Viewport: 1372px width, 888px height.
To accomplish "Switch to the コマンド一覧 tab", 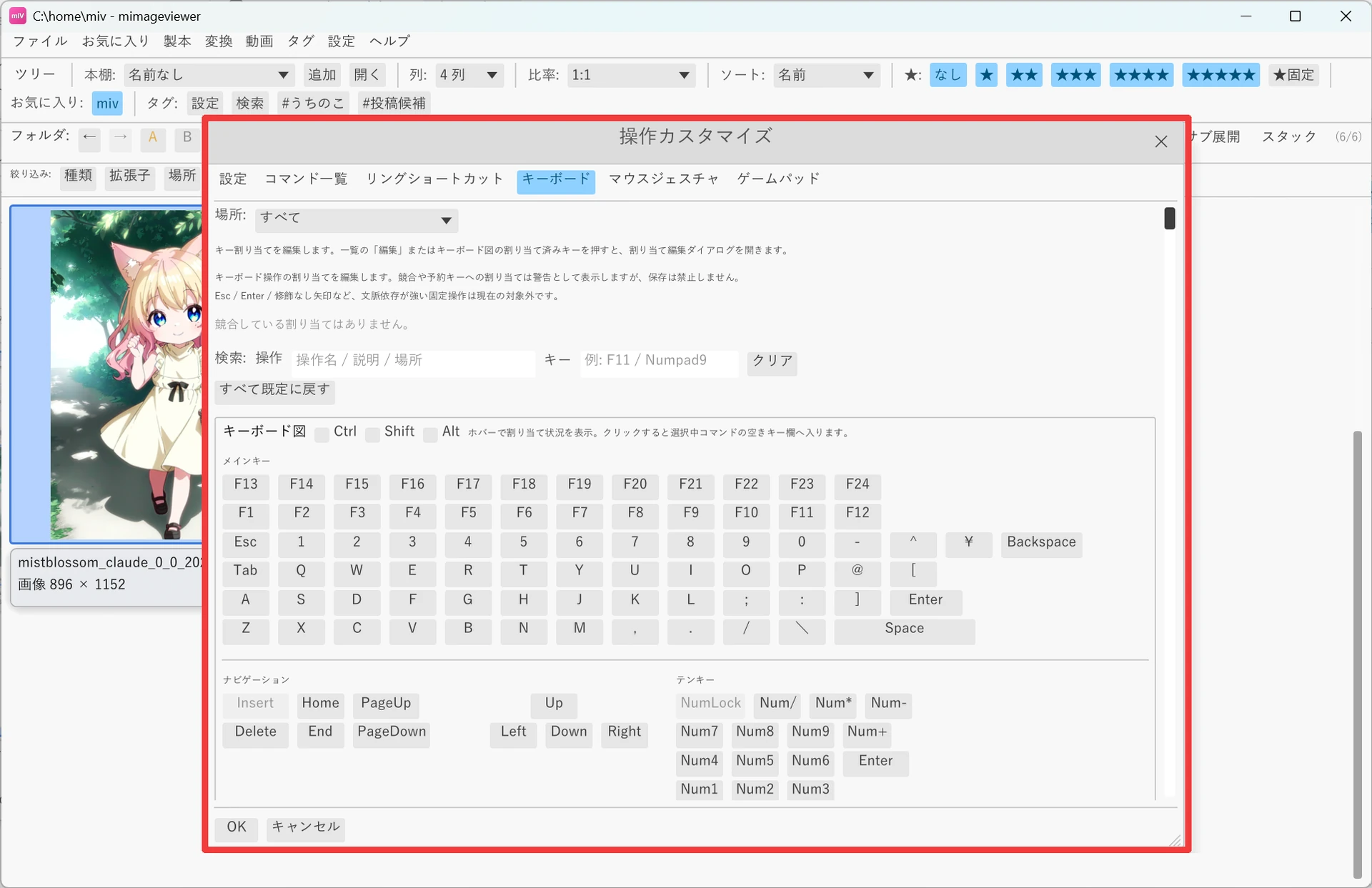I will pyautogui.click(x=306, y=179).
